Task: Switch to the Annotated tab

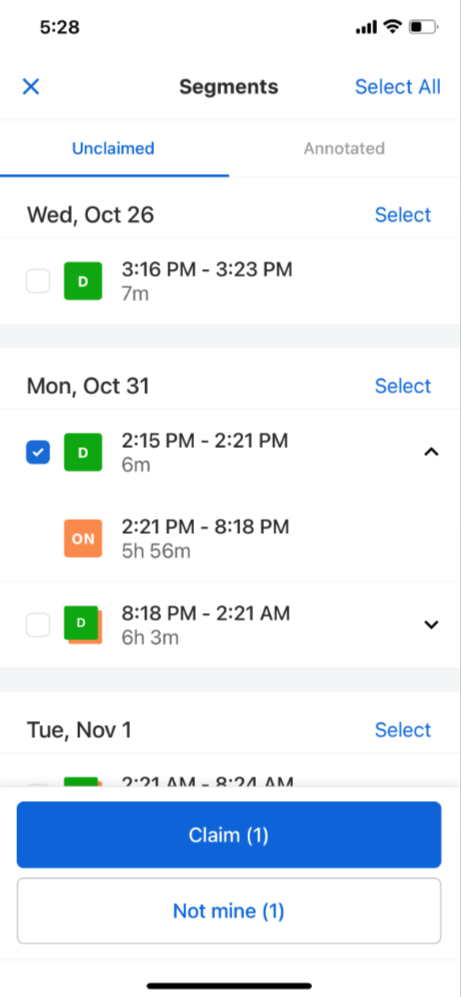Action: pyautogui.click(x=344, y=148)
